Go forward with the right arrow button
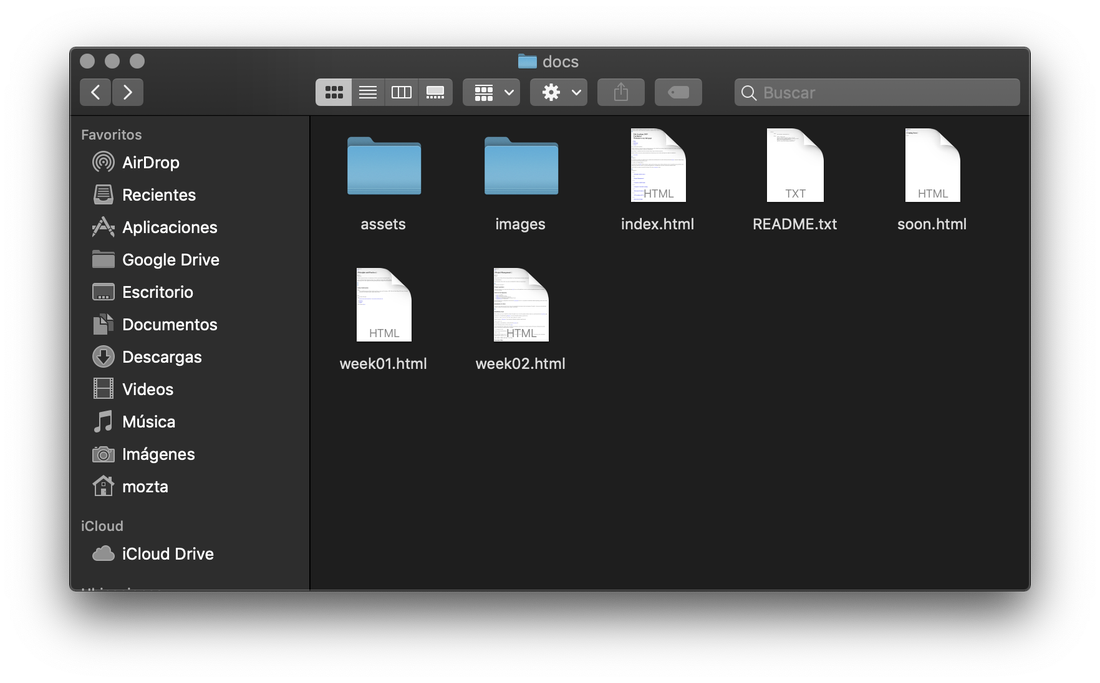The height and width of the screenshot is (683, 1100). pyautogui.click(x=128, y=92)
